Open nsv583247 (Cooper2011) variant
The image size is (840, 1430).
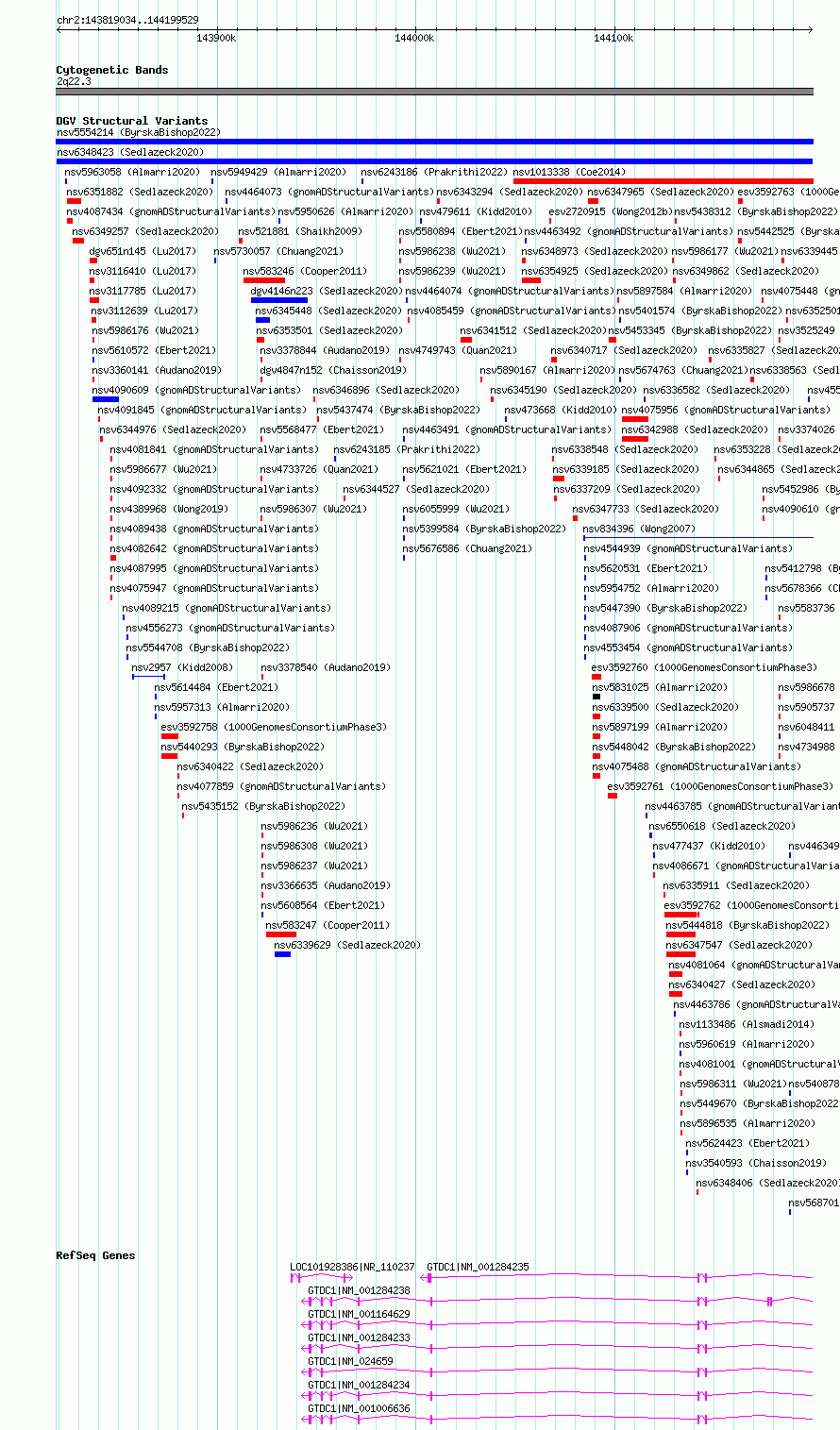coord(328,925)
